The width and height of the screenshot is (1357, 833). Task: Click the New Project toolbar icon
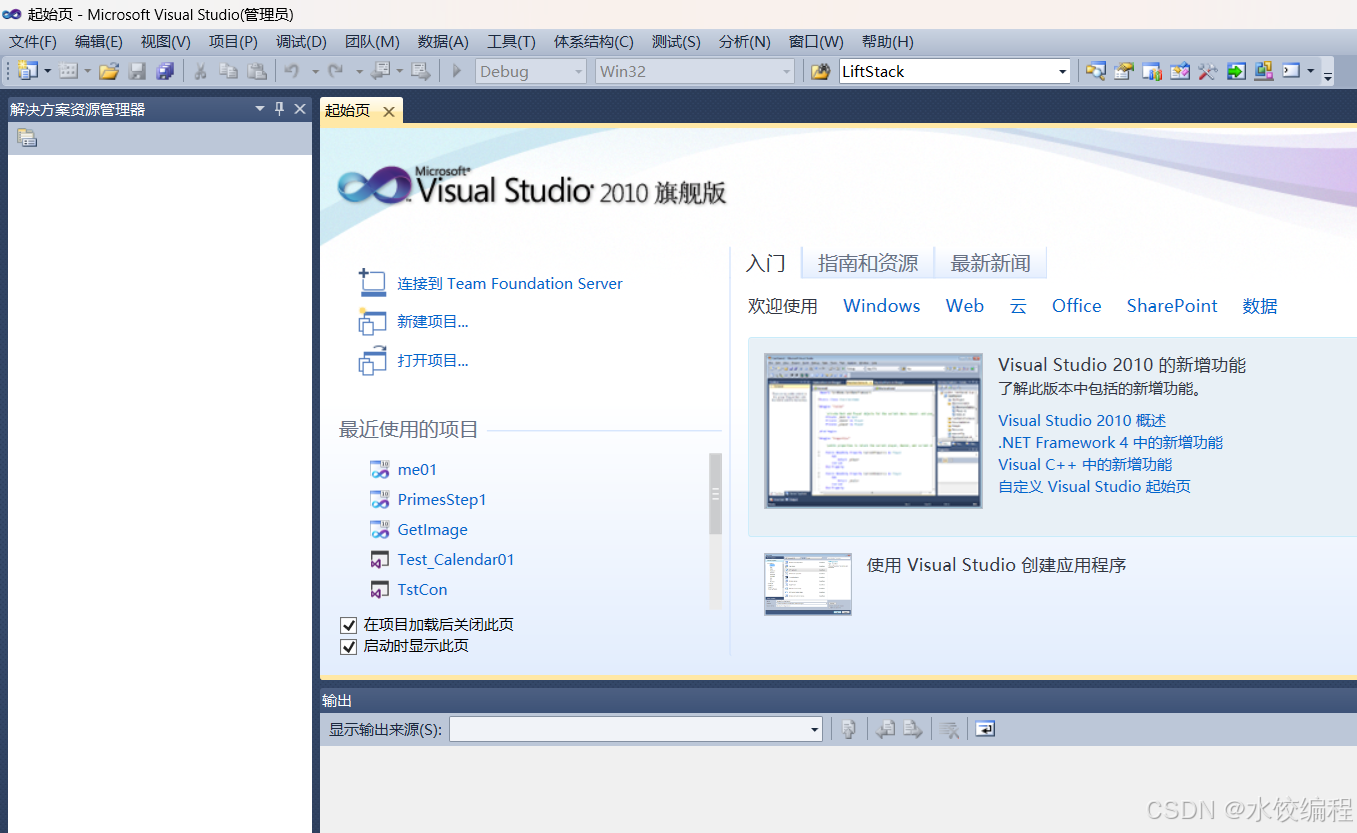pos(27,71)
